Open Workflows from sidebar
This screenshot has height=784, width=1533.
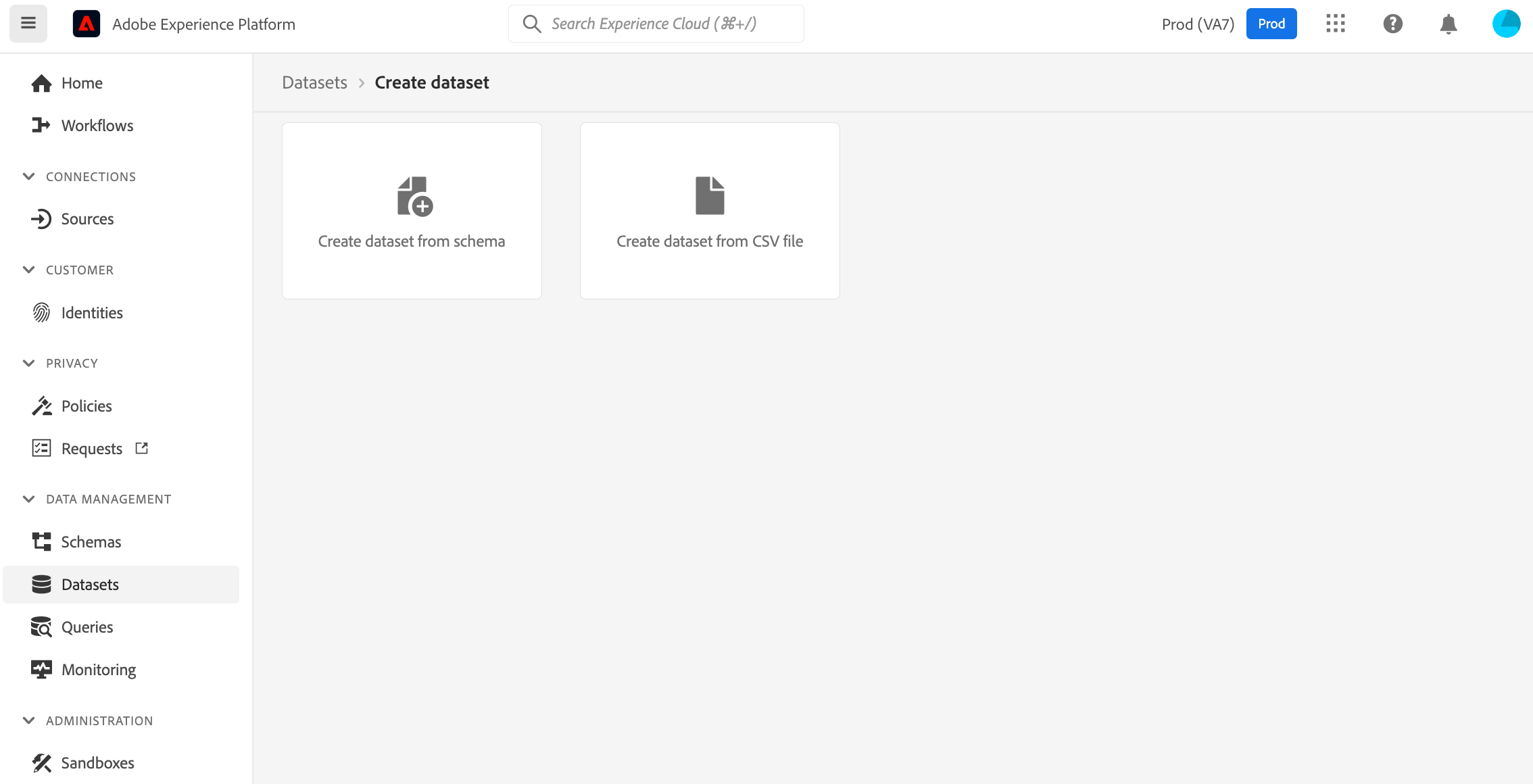(97, 126)
